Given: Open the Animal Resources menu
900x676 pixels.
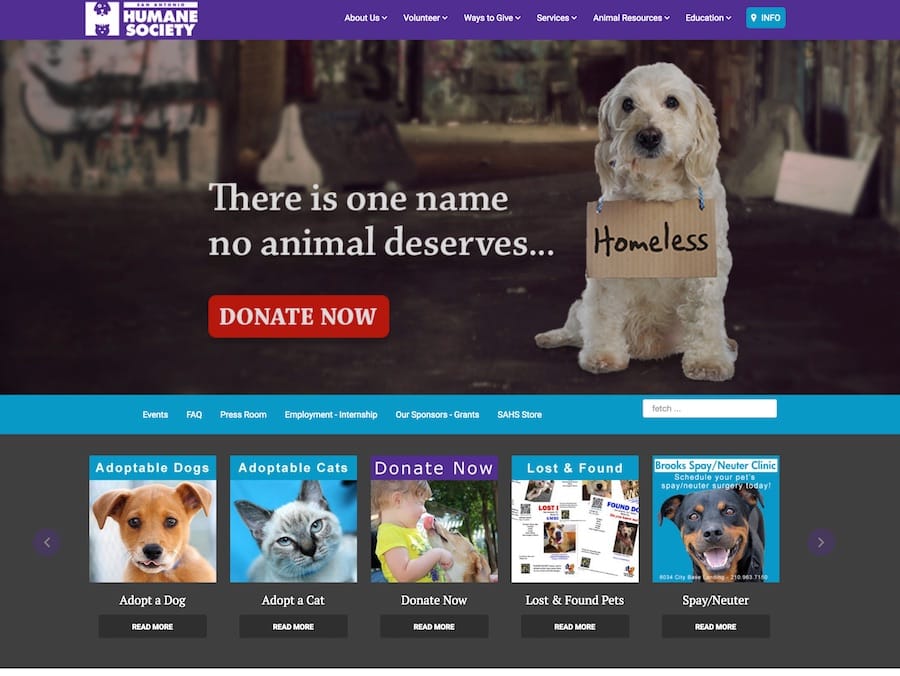Looking at the screenshot, I should click(631, 18).
